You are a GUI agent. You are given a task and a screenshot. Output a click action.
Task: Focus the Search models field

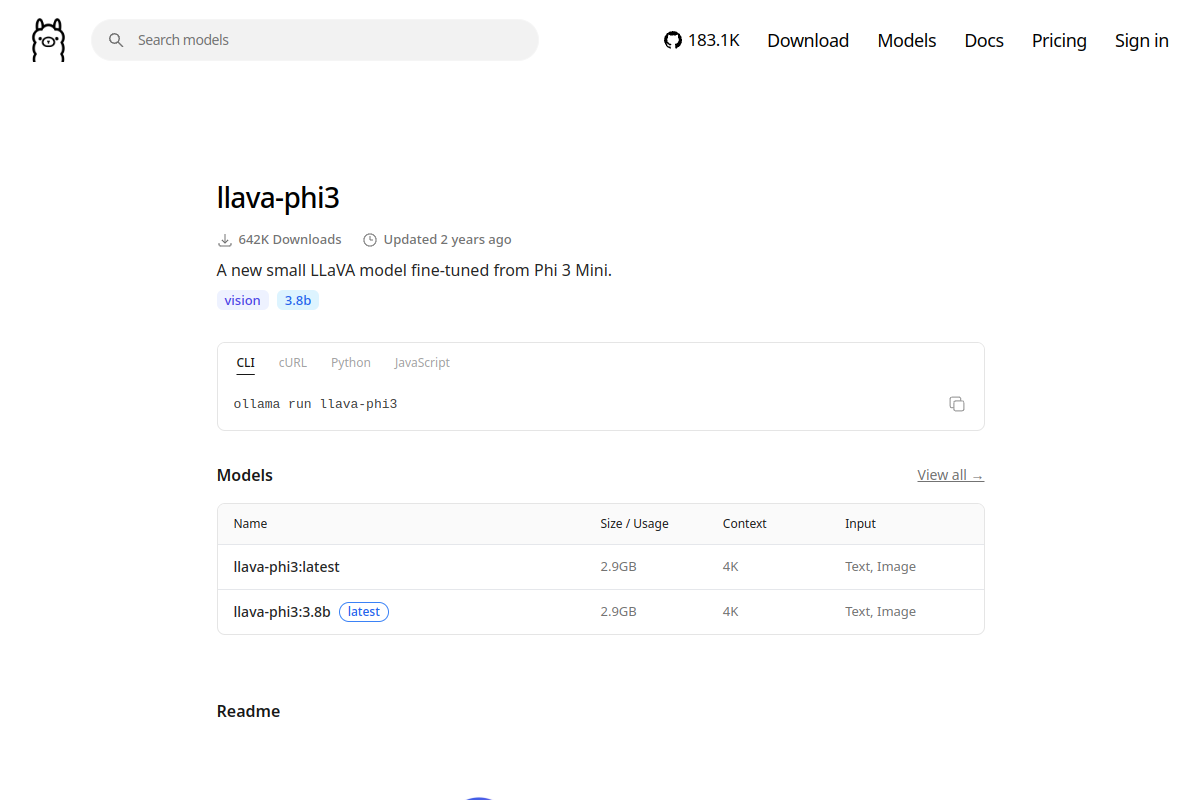click(315, 40)
